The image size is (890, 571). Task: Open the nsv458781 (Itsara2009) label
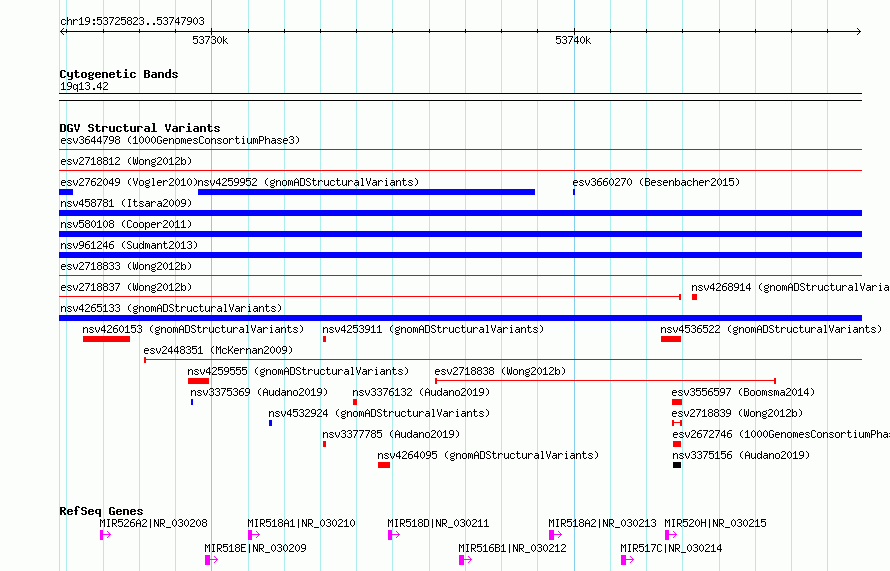126,203
